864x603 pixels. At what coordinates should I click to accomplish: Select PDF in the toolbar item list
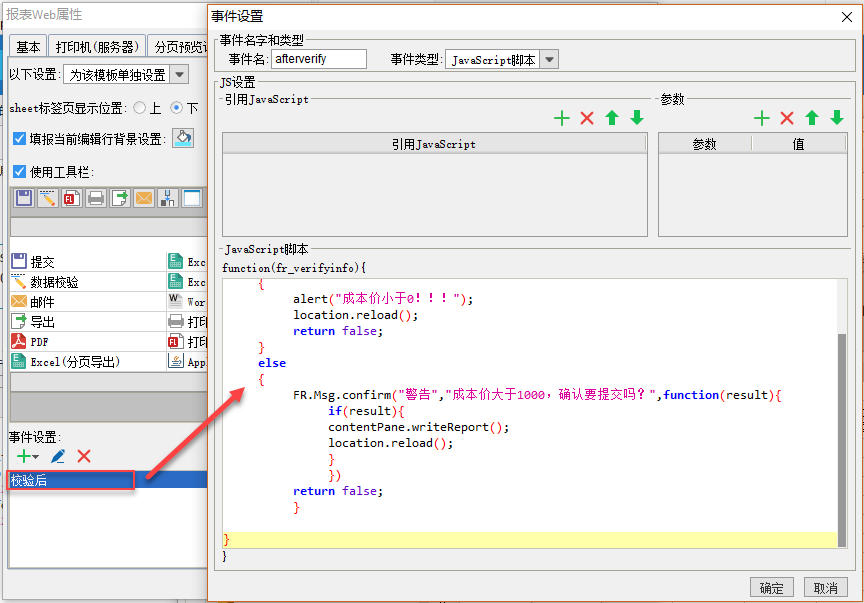88,341
